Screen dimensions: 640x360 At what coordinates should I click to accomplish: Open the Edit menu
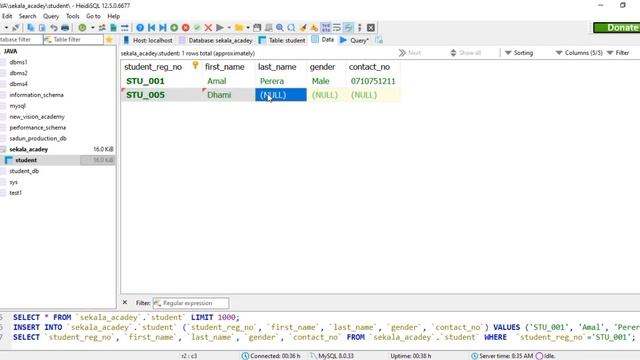[7, 16]
